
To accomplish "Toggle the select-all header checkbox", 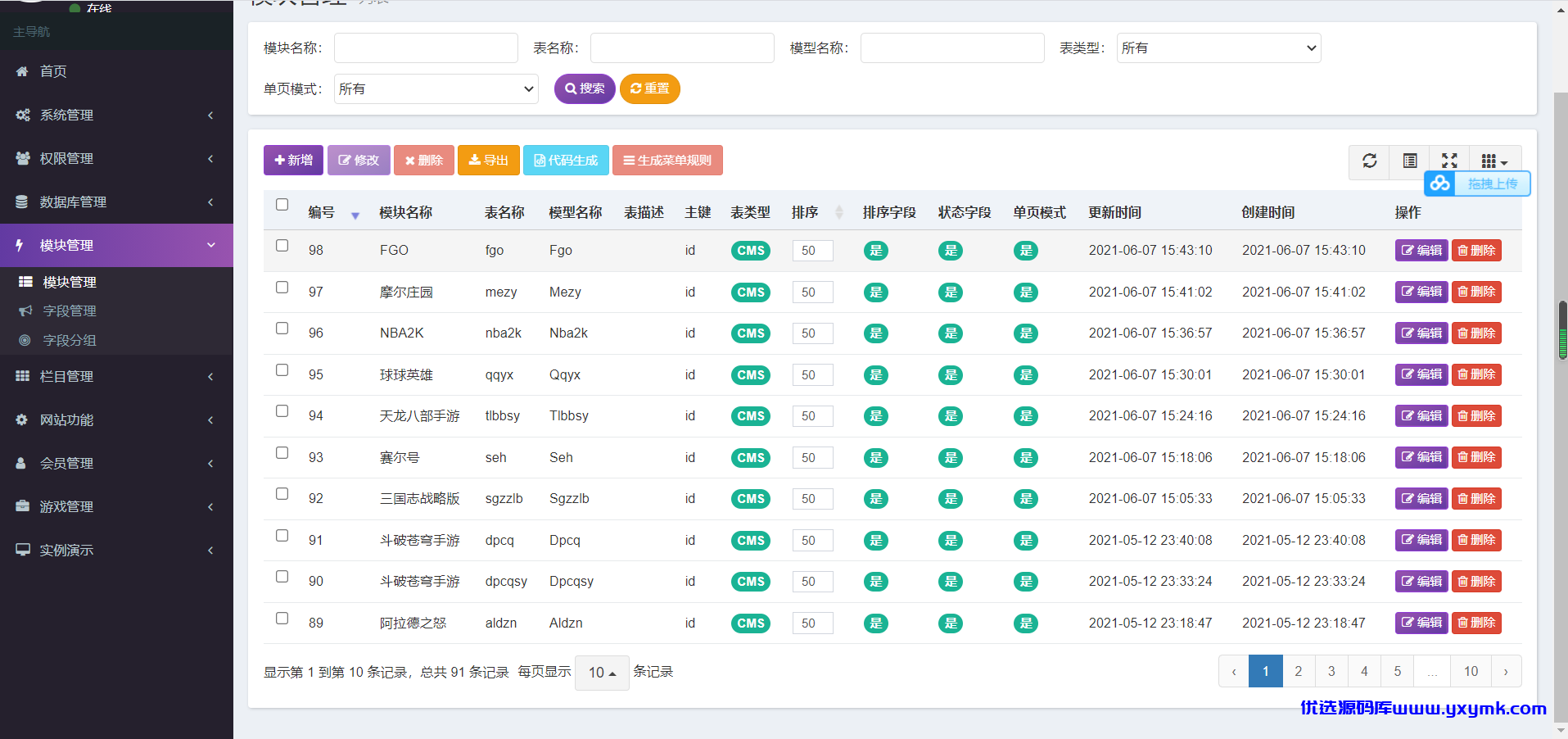I will (282, 205).
